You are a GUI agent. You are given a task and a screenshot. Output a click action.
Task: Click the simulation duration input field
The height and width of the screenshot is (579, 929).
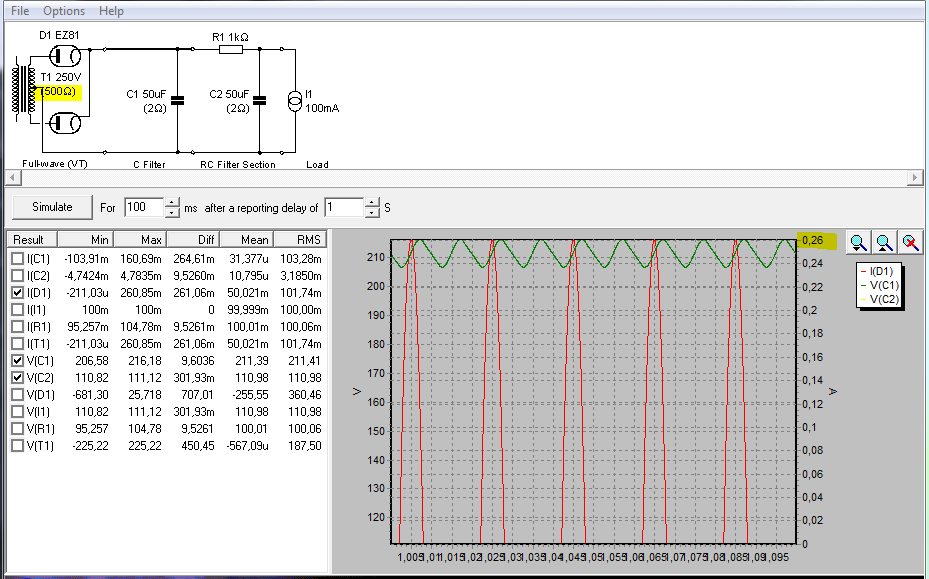[143, 207]
